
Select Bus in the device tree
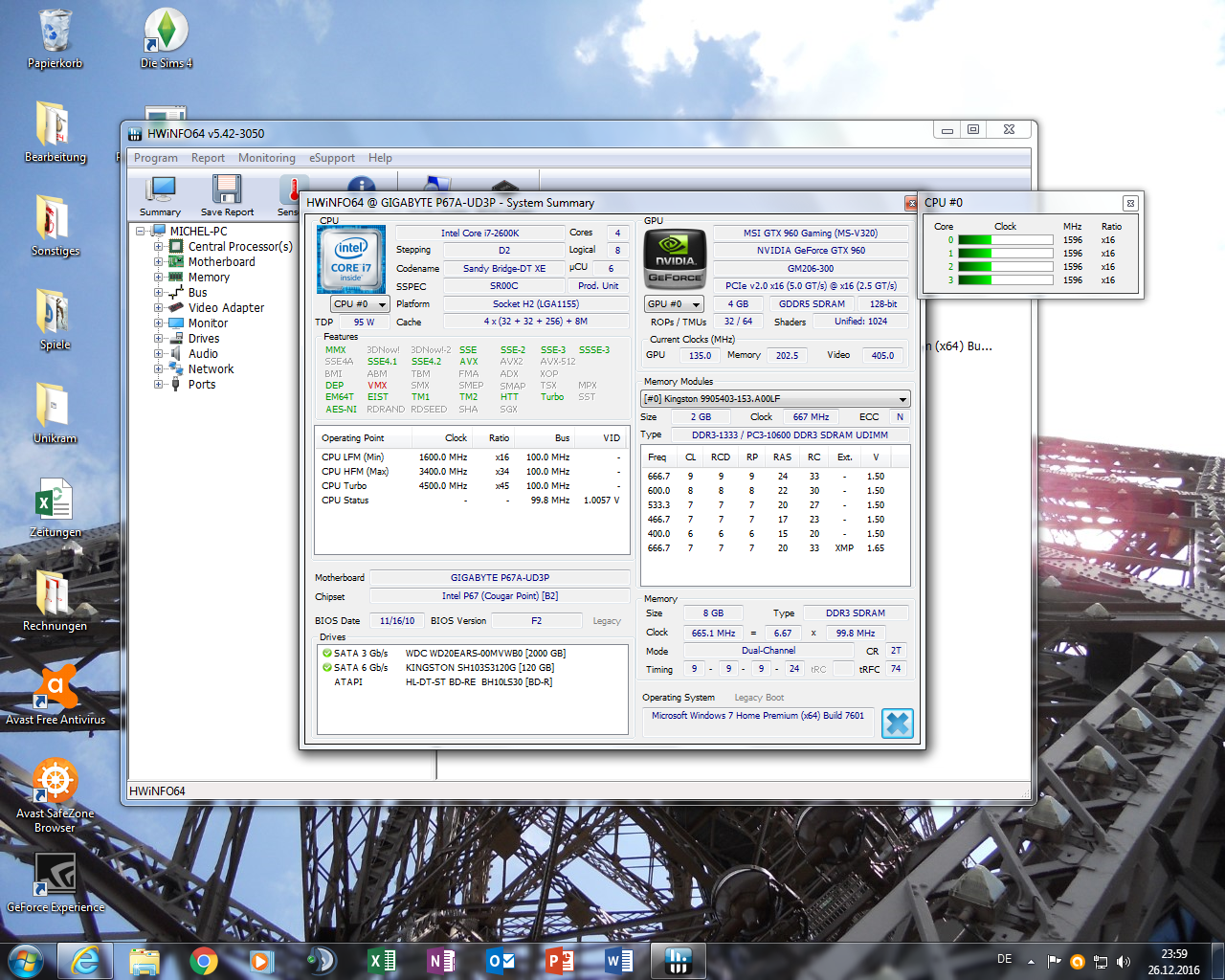click(x=198, y=293)
